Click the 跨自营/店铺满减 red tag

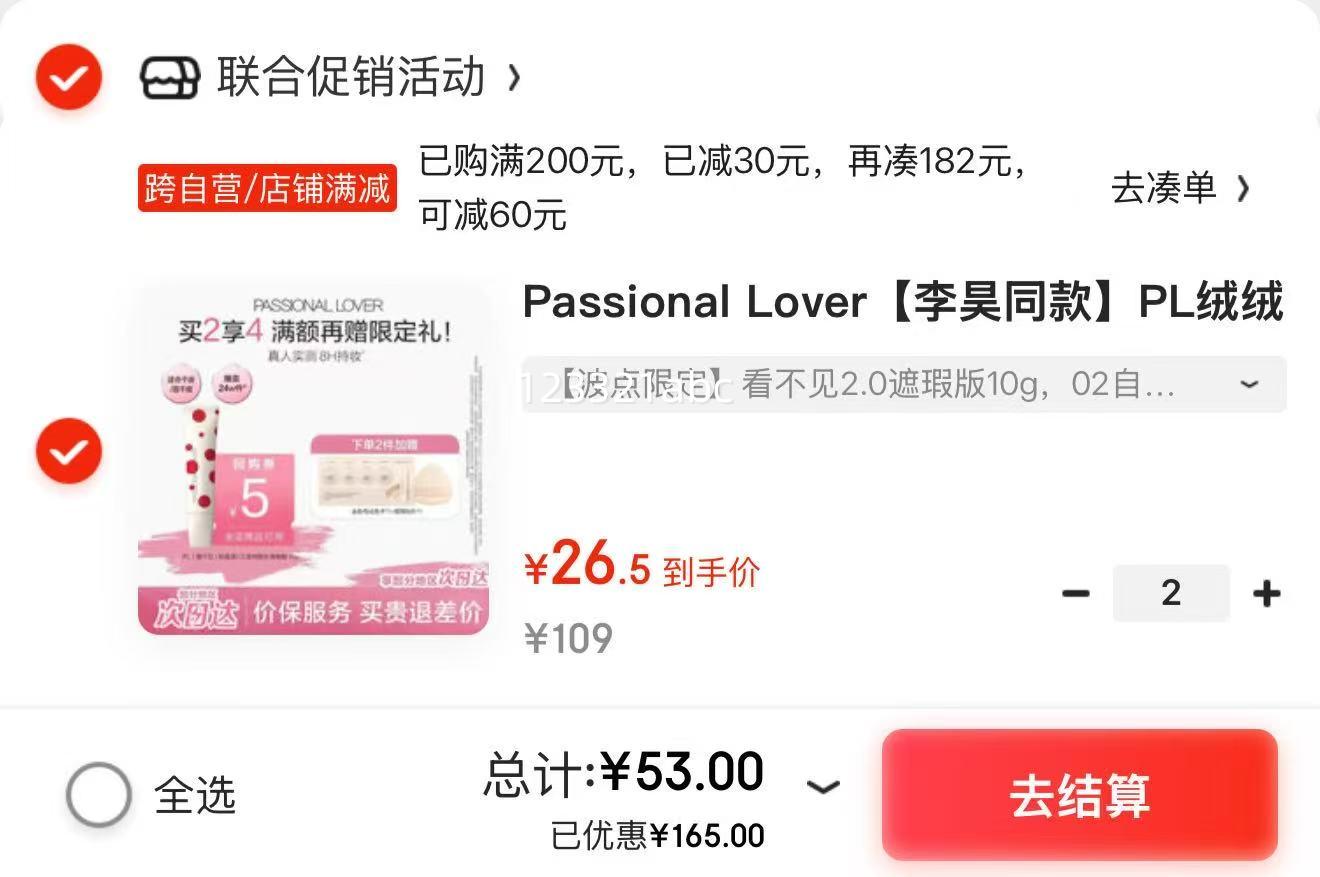[267, 188]
